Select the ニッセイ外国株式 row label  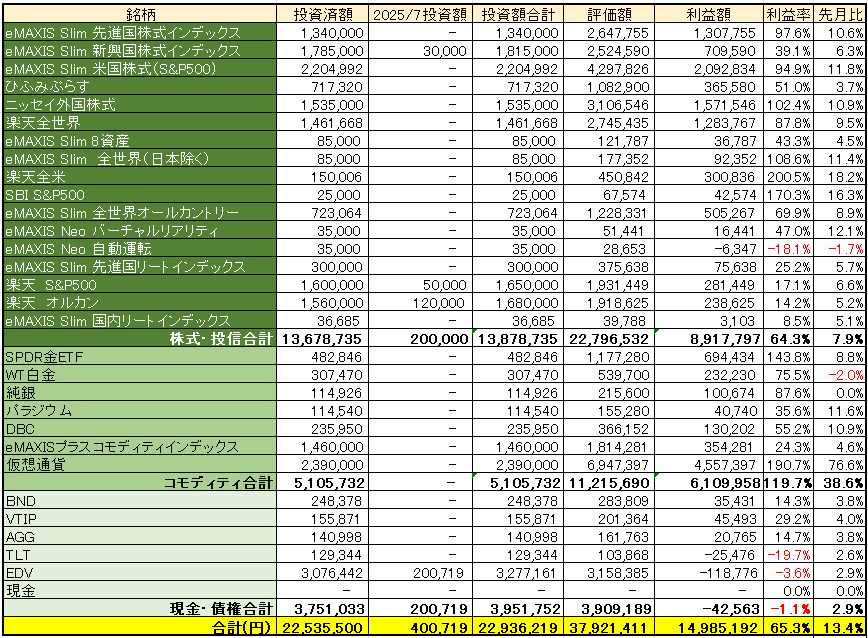click(x=140, y=105)
